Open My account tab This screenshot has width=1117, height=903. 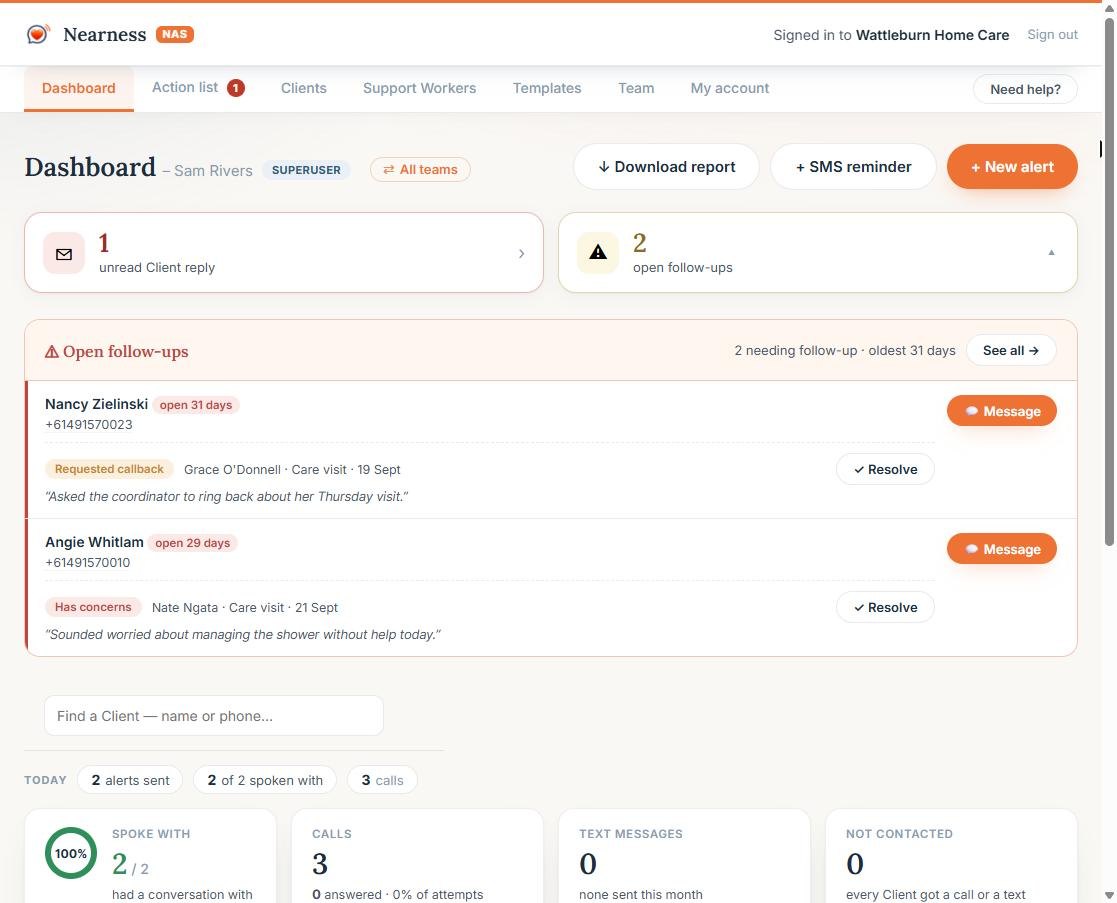pos(729,88)
